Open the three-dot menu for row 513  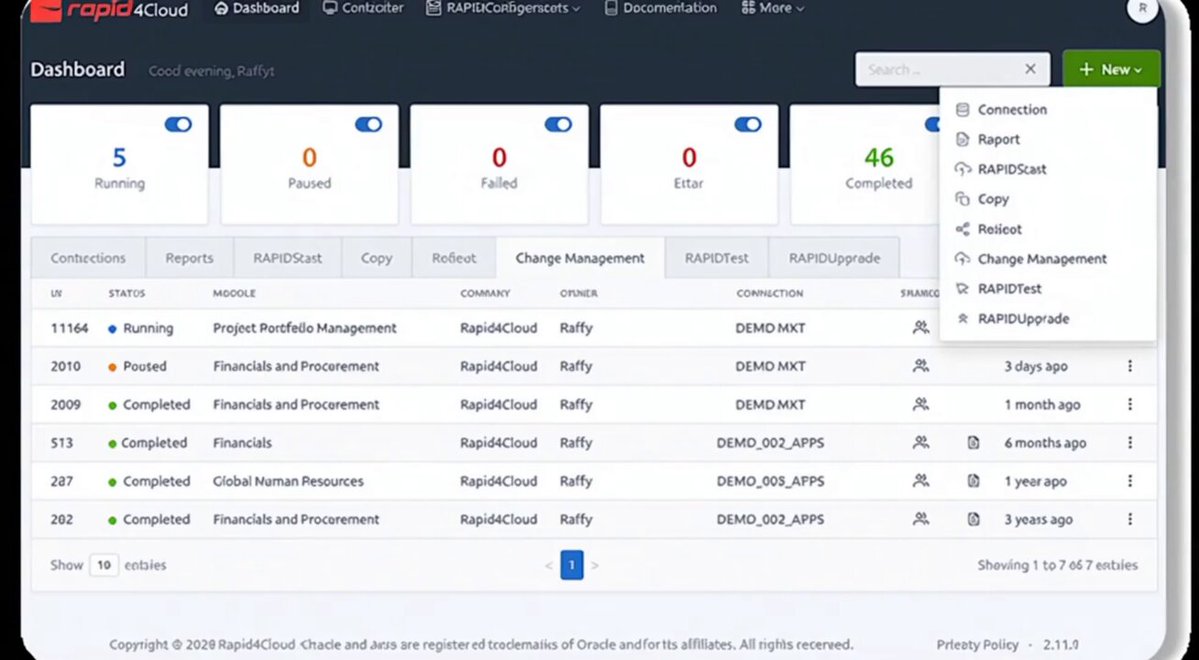(1129, 442)
